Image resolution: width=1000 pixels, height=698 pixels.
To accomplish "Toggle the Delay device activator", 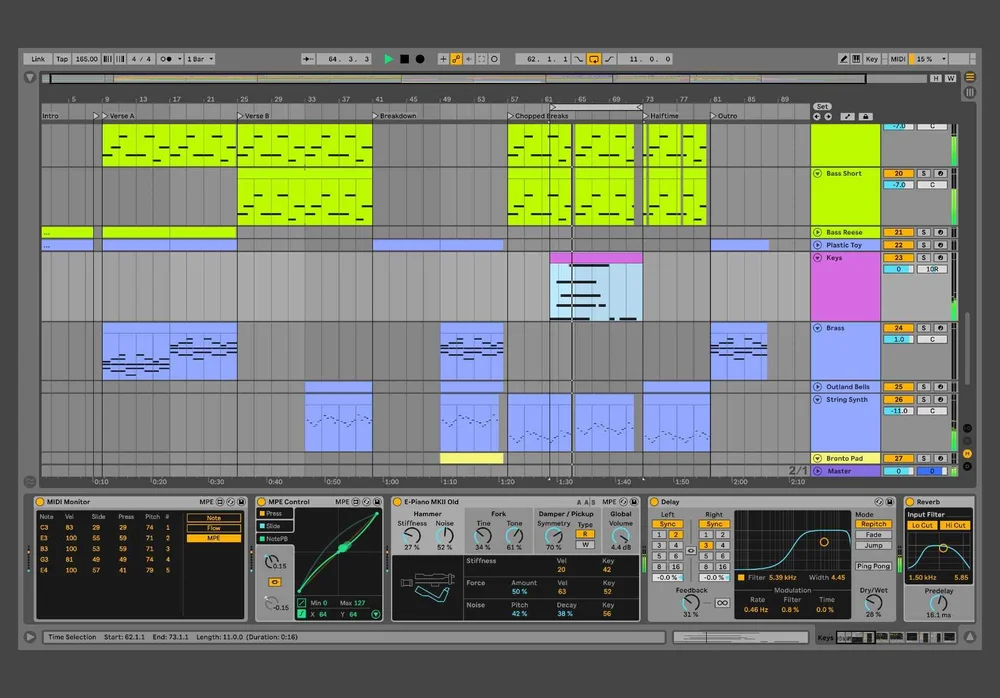I will coord(654,502).
